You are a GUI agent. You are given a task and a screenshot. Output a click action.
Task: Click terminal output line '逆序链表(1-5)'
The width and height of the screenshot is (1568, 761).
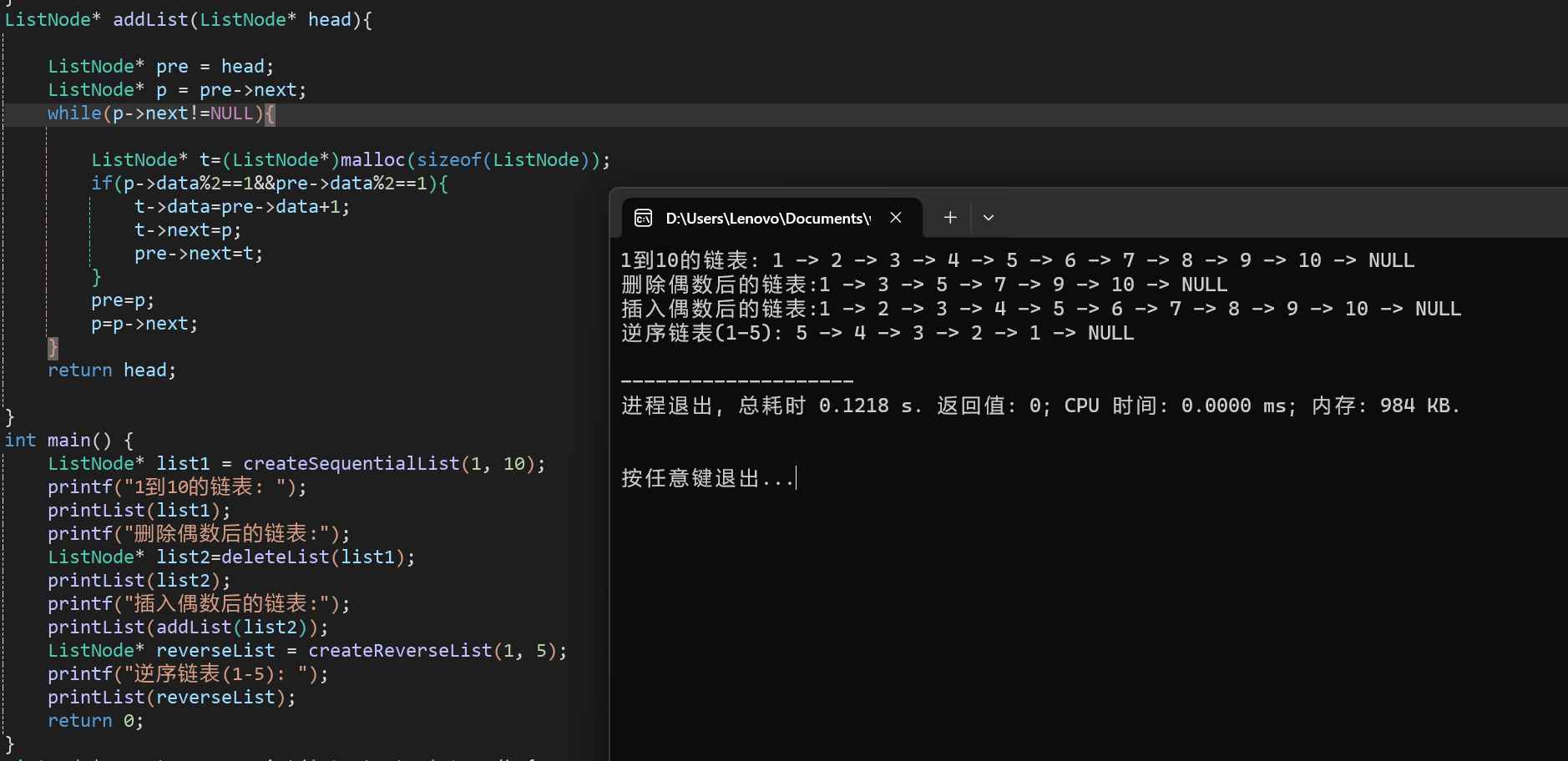point(878,333)
